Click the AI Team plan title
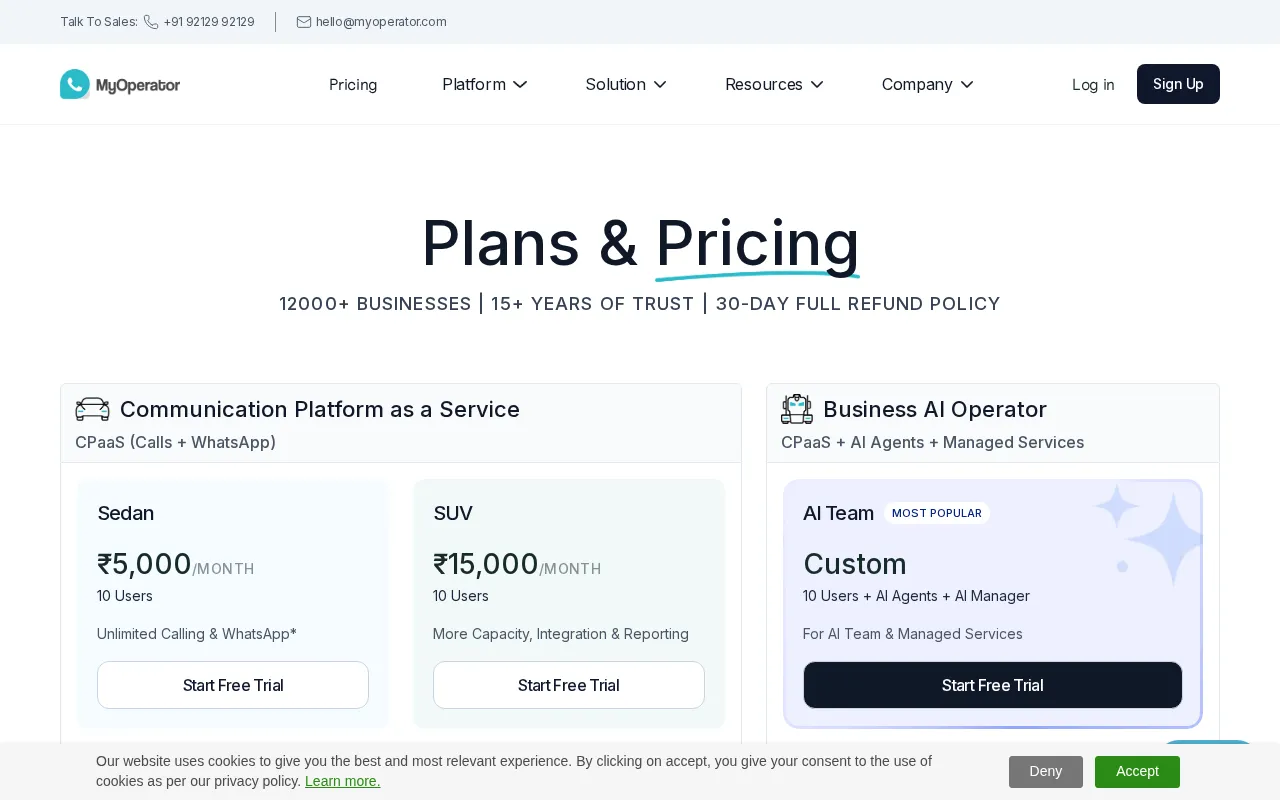The image size is (1280, 800). point(838,513)
